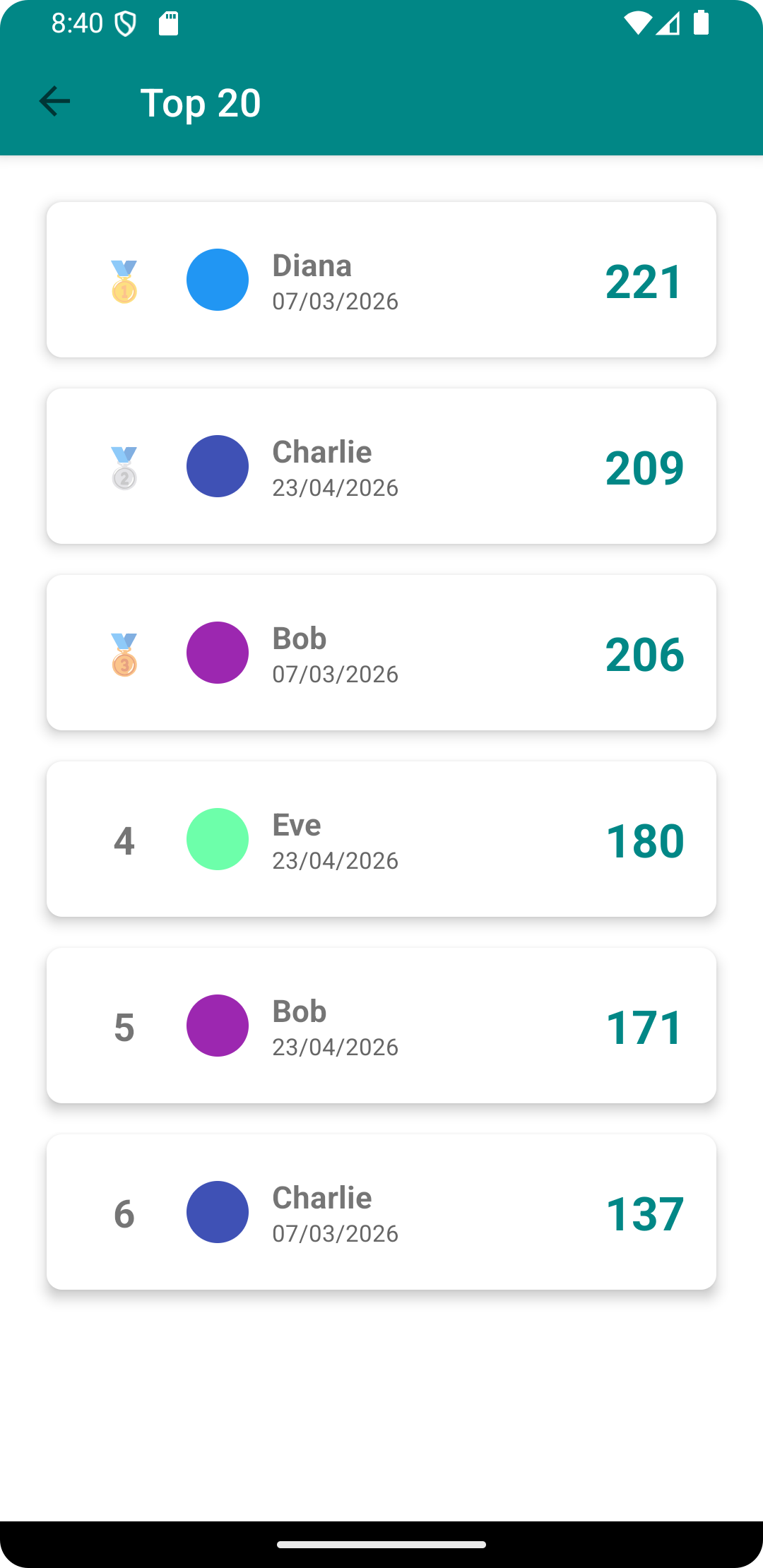763x1568 pixels.
Task: Click the silver second-place medal icon
Action: coord(124,468)
